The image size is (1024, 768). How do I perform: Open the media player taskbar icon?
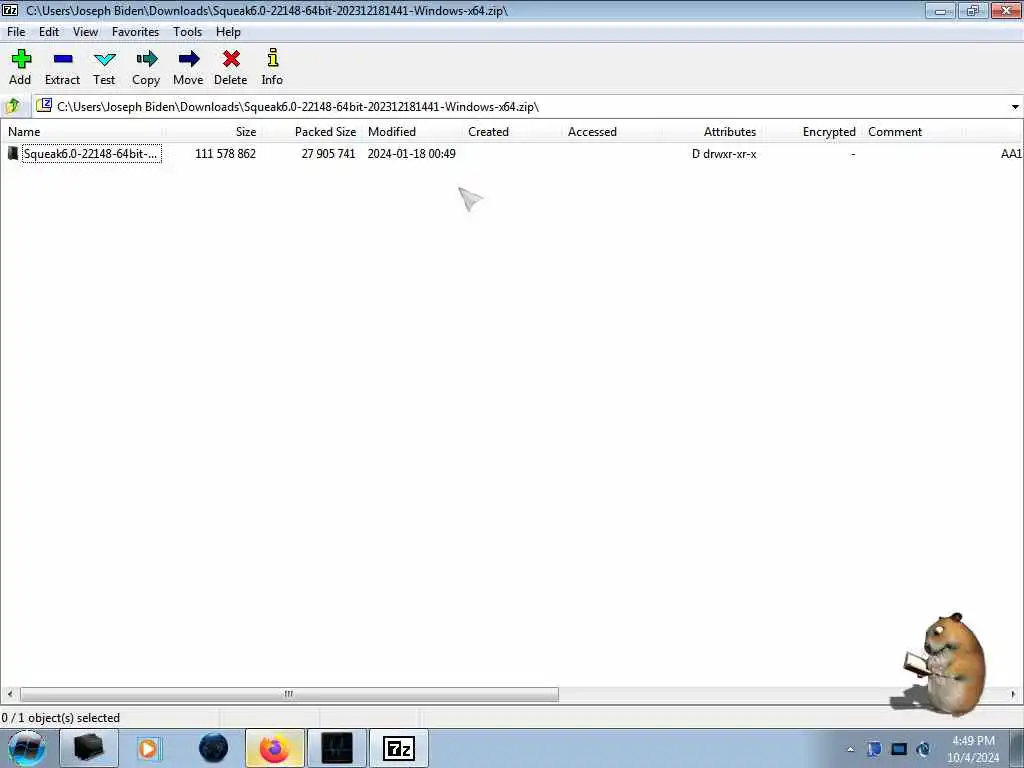coord(150,748)
